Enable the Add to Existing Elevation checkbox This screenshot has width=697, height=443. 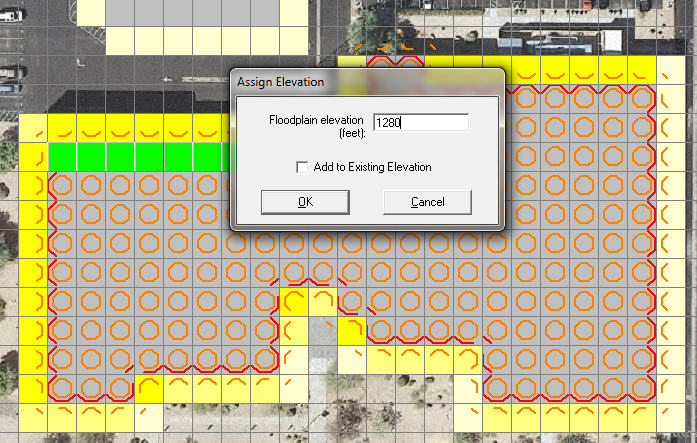tap(302, 167)
